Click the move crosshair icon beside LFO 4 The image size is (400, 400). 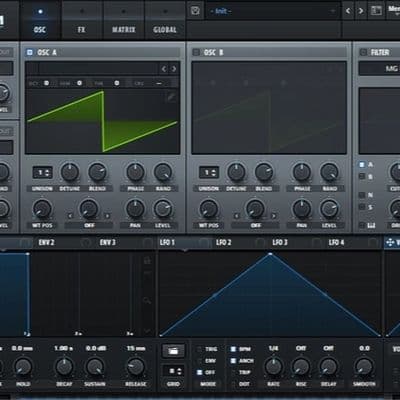(x=389, y=242)
